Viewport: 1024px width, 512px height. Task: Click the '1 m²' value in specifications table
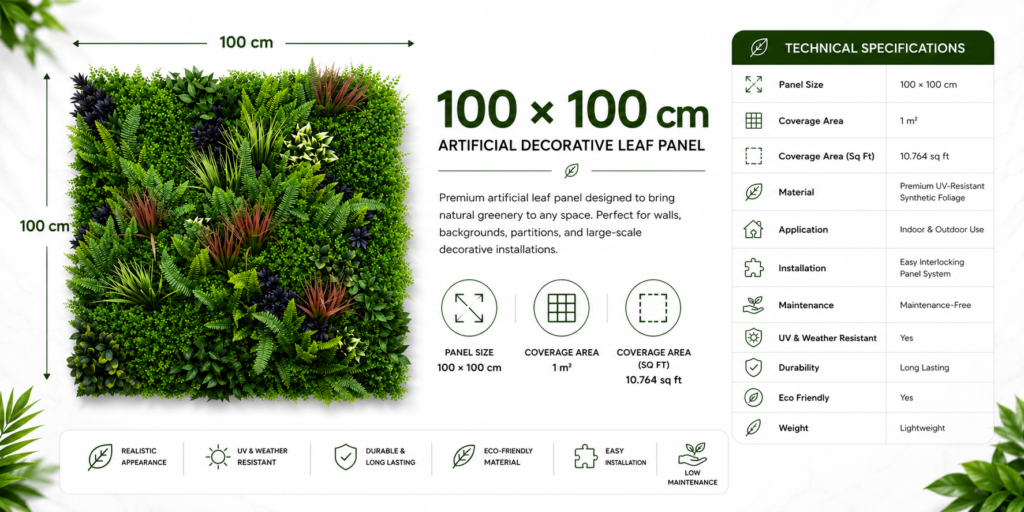point(908,121)
